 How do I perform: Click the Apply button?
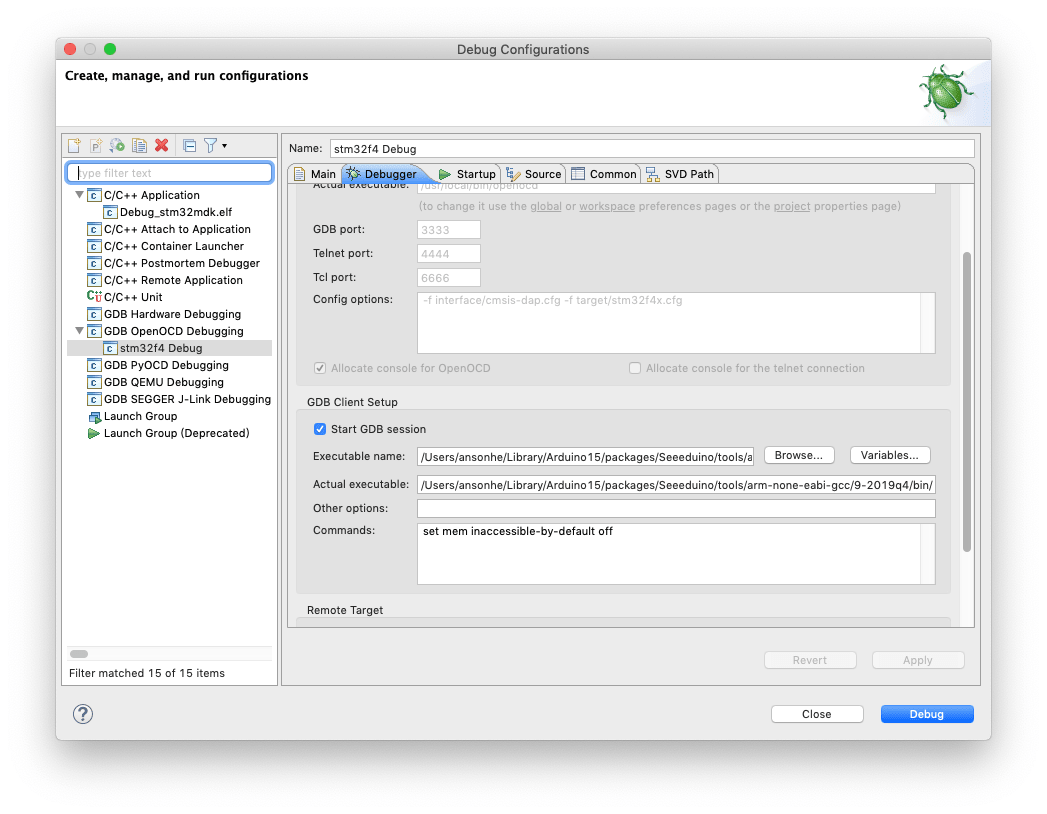tap(917, 660)
